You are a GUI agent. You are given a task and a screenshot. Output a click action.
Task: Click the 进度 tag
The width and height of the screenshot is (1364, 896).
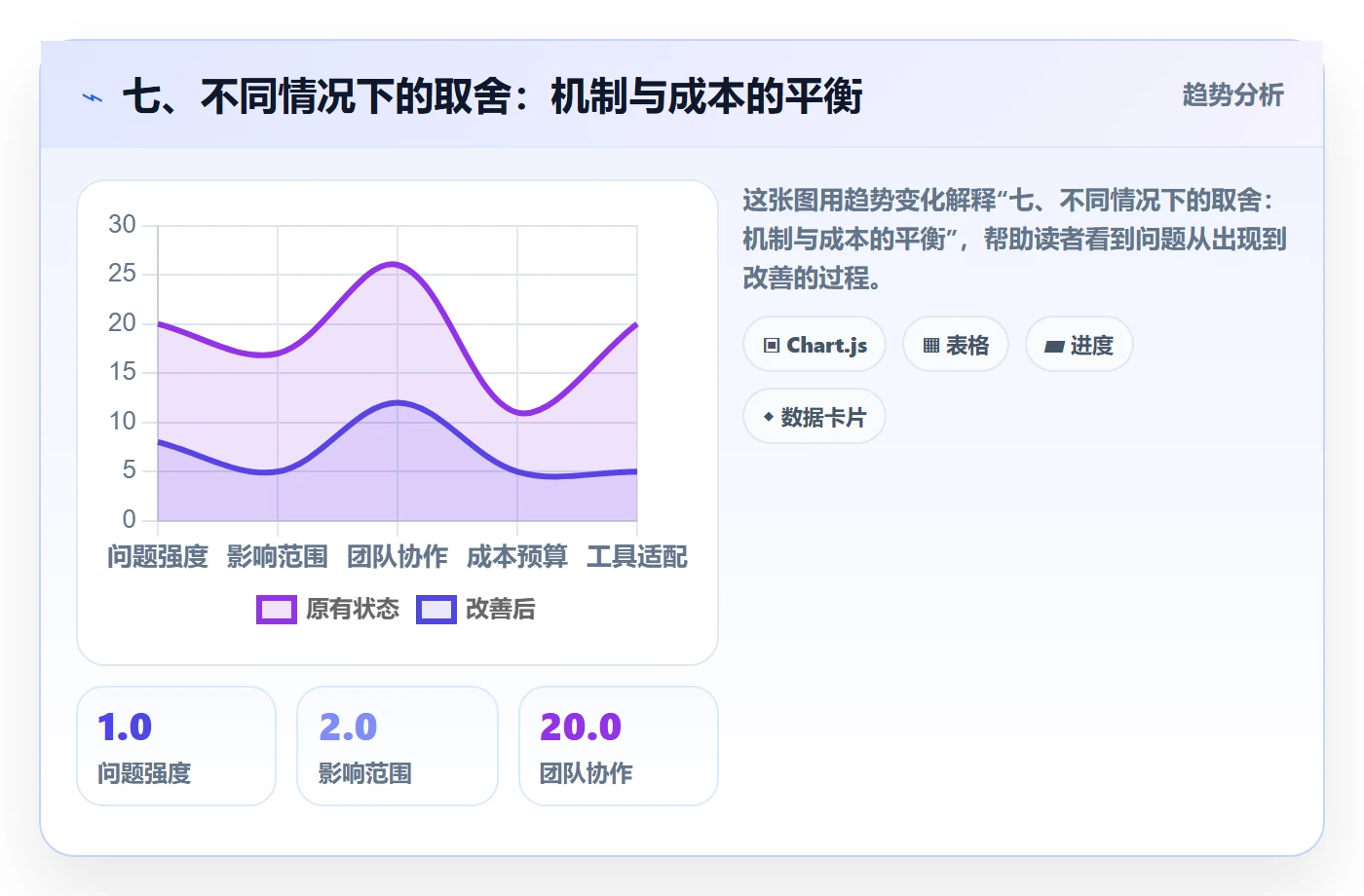point(1080,345)
